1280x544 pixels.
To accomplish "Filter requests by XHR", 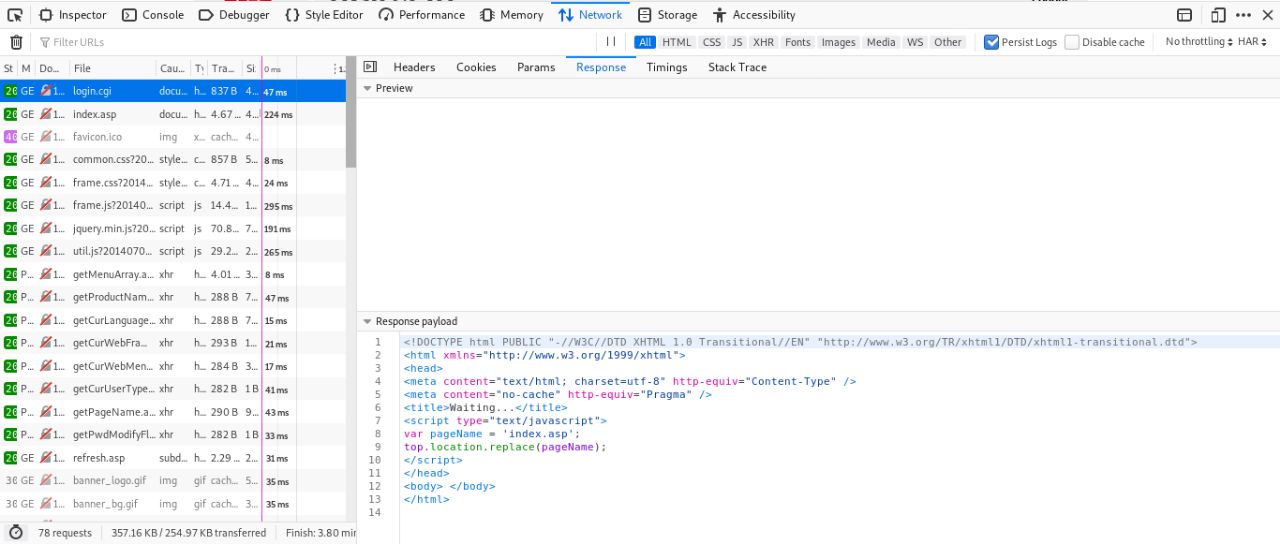I will click(x=763, y=42).
